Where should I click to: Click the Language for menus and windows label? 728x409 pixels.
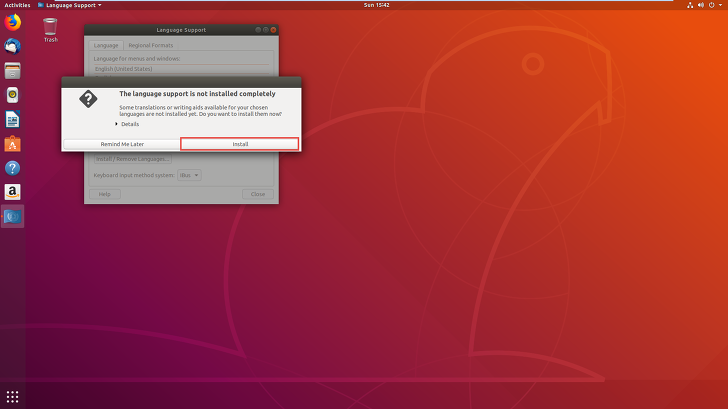[x=137, y=58]
